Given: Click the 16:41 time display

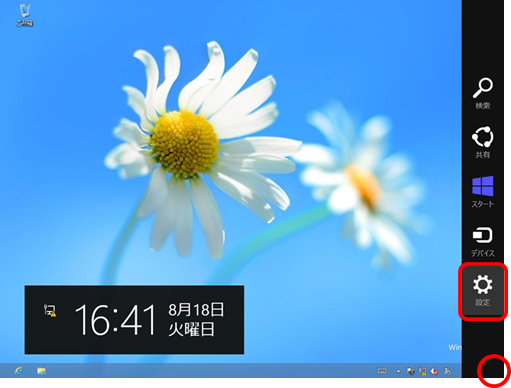Looking at the screenshot, I should point(115,320).
